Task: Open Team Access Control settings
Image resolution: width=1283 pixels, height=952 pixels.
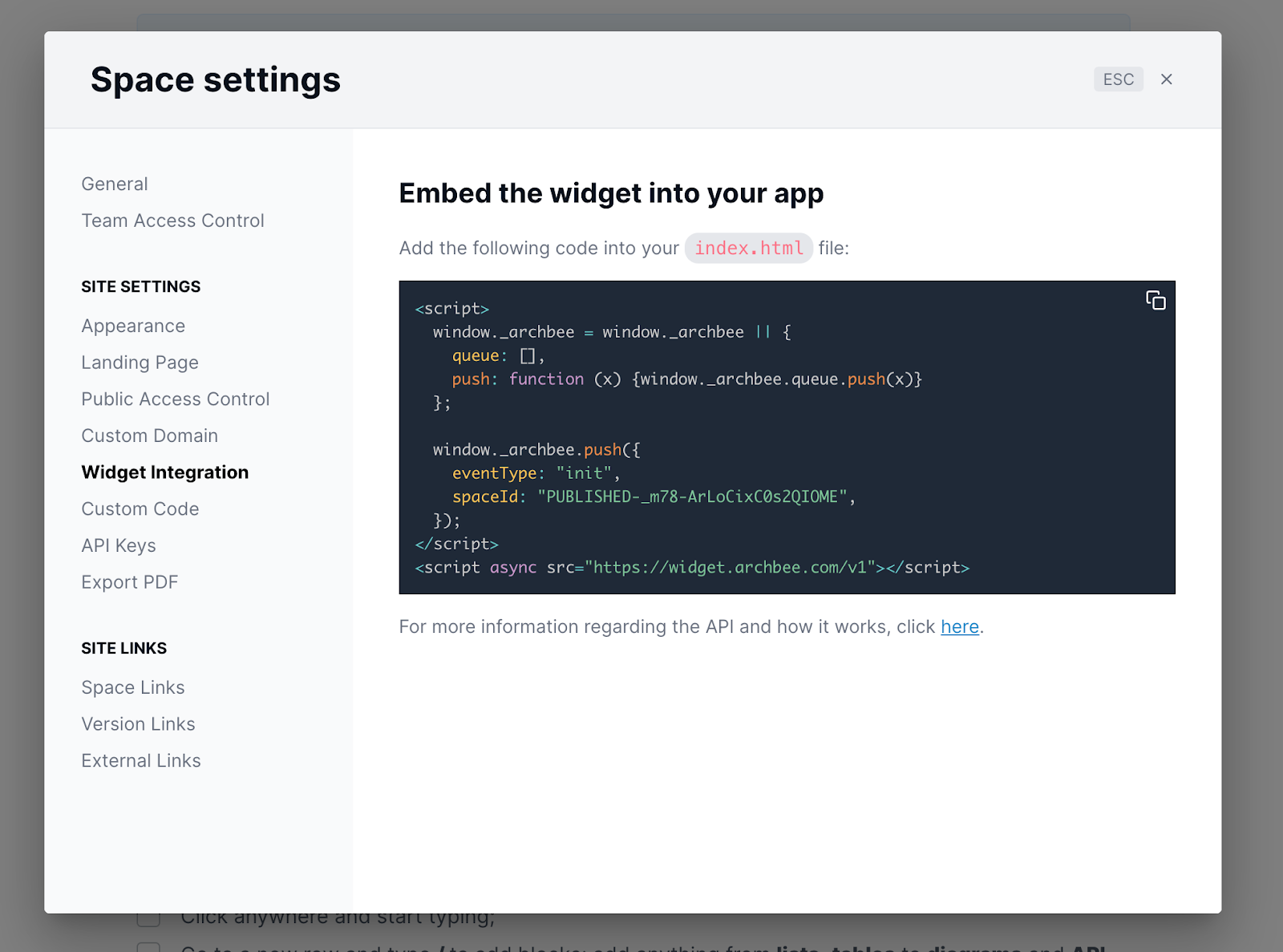Action: click(172, 221)
